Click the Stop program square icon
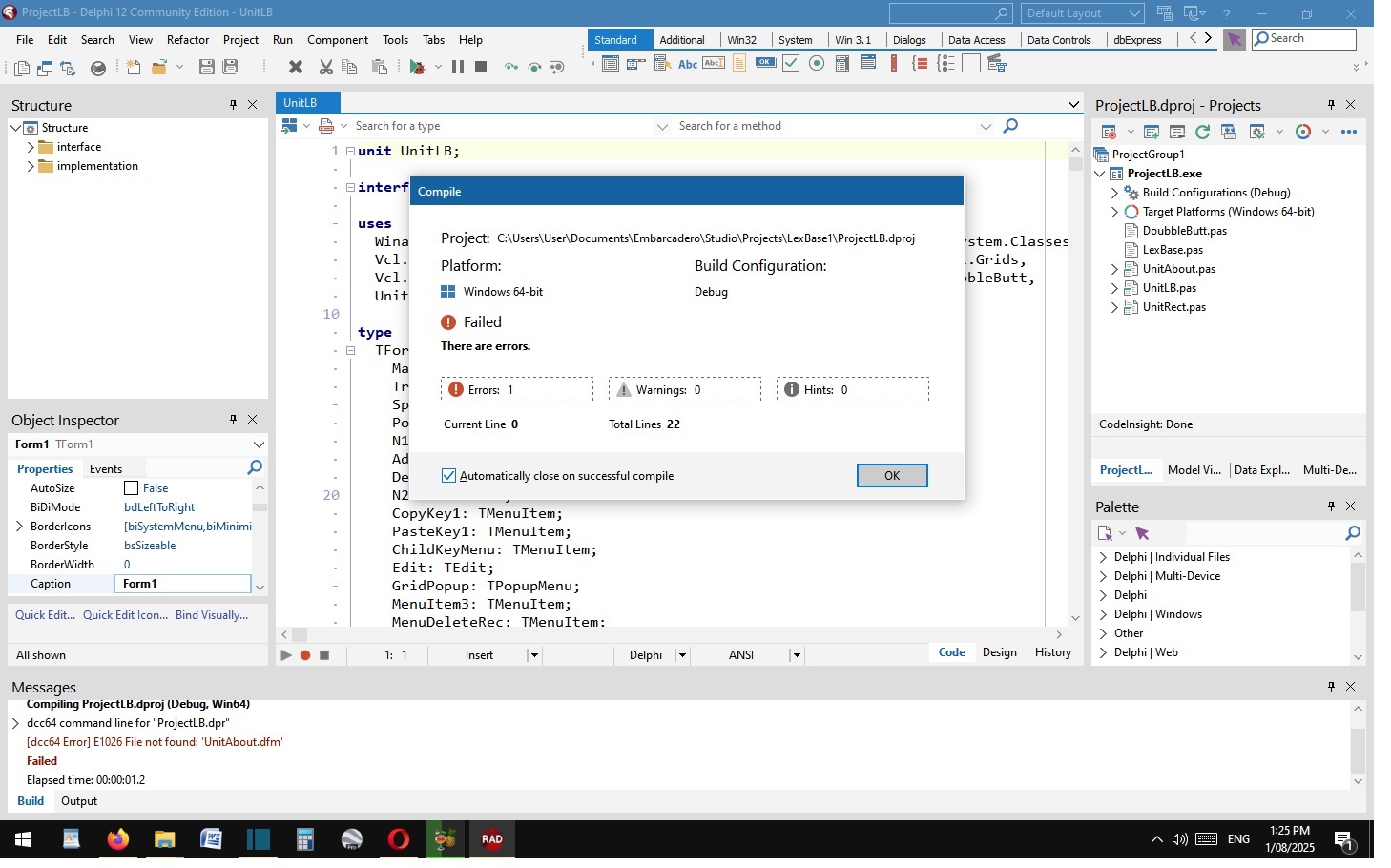Screen dimensions: 1391x868 click(x=482, y=67)
